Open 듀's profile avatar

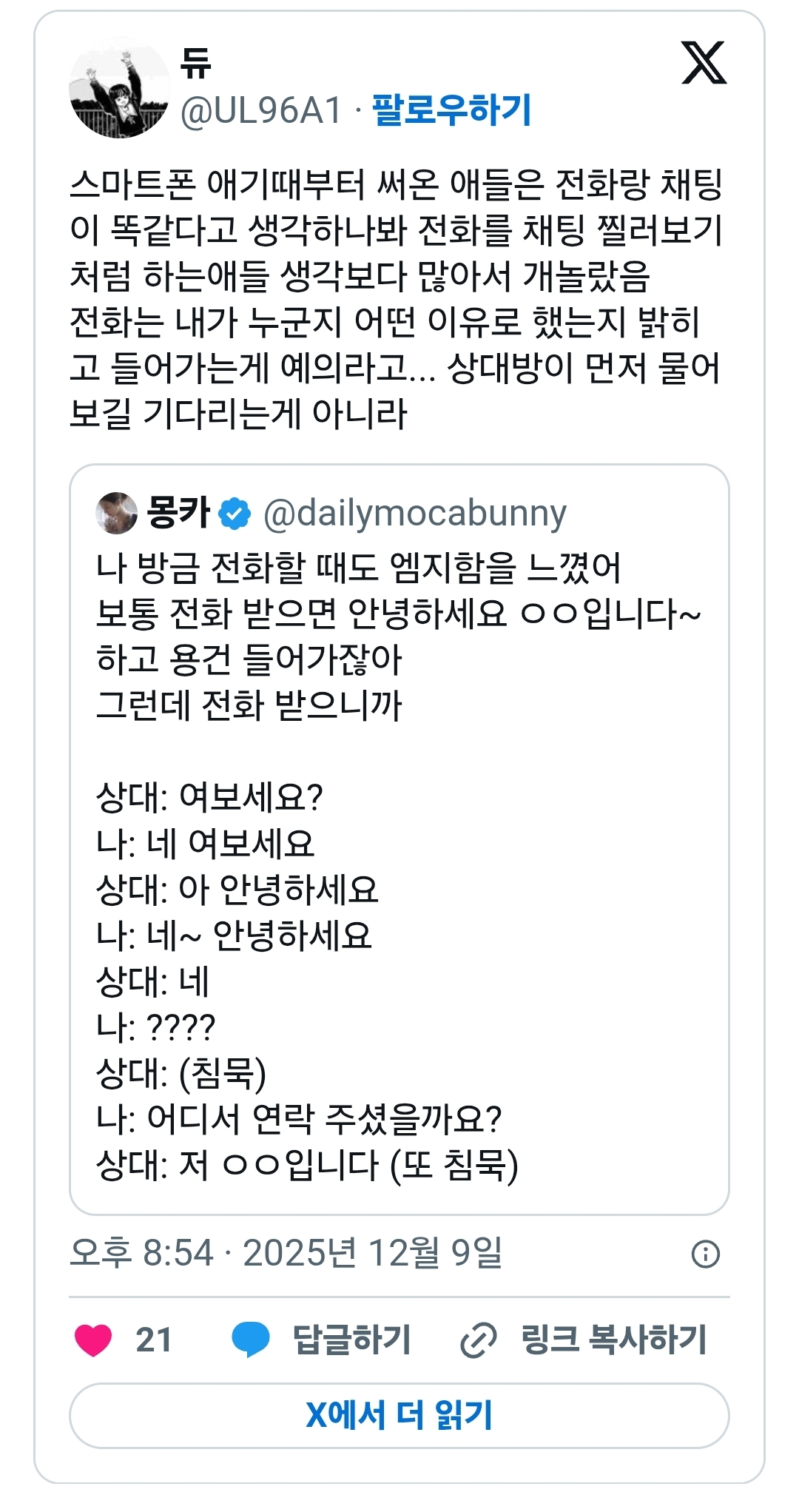point(119,88)
